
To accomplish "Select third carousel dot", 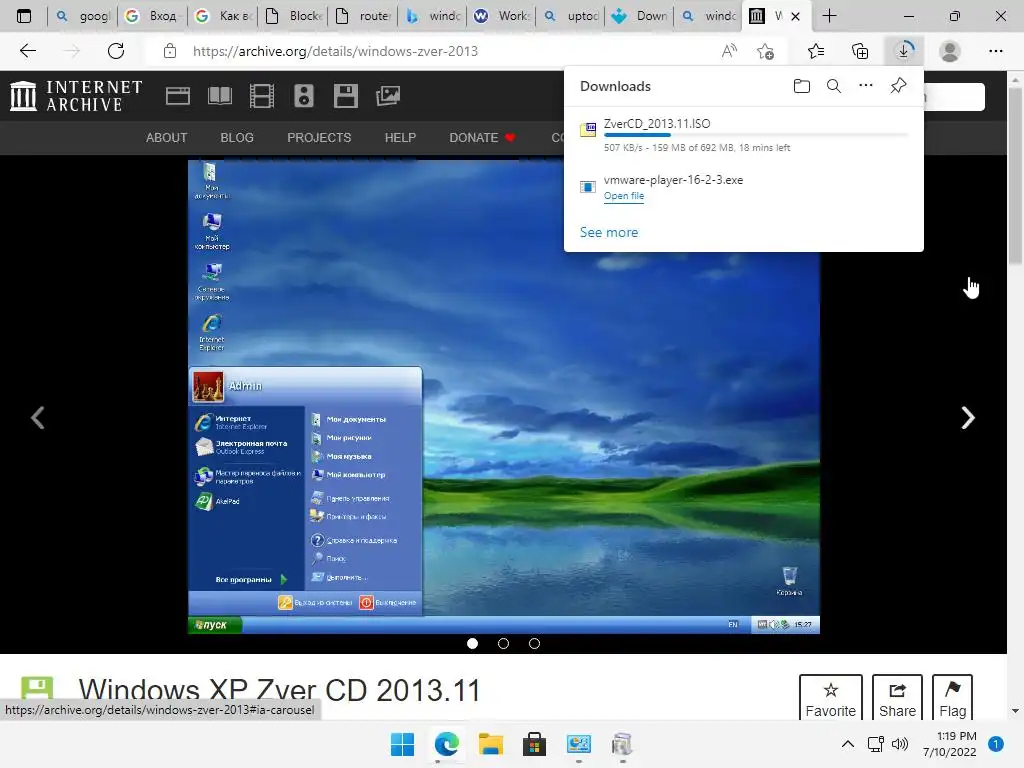I will (534, 644).
